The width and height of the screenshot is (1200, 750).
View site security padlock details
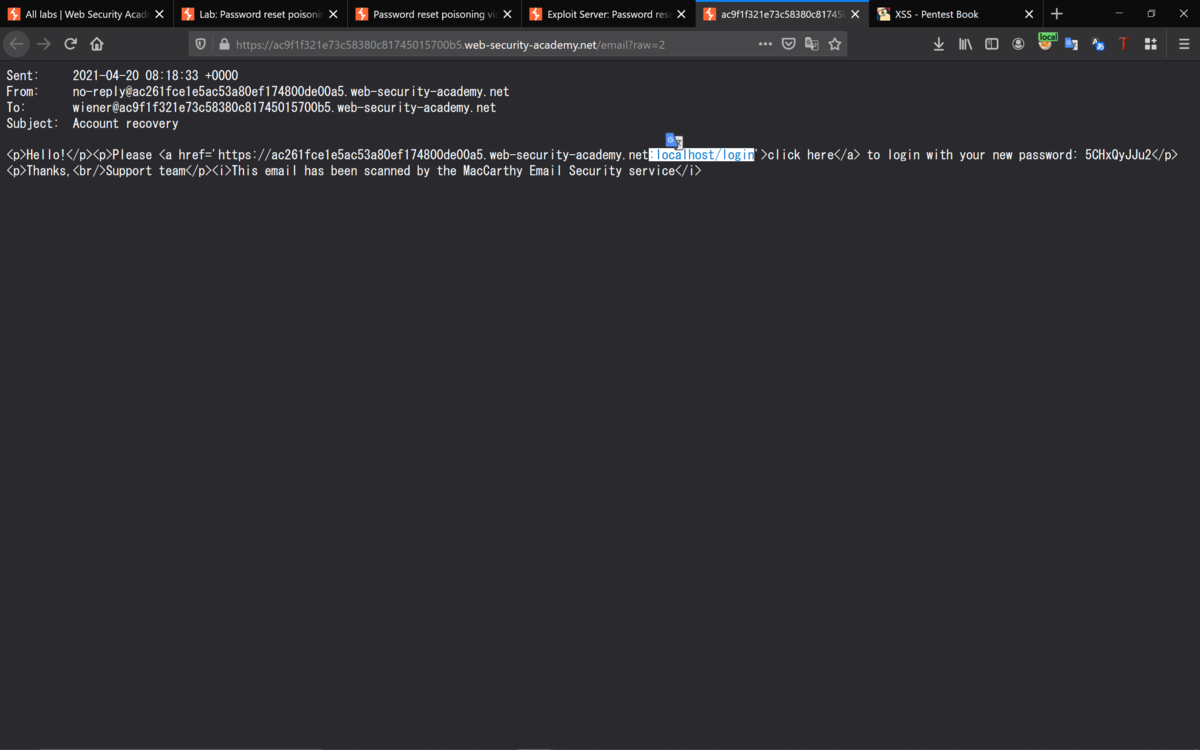point(223,44)
